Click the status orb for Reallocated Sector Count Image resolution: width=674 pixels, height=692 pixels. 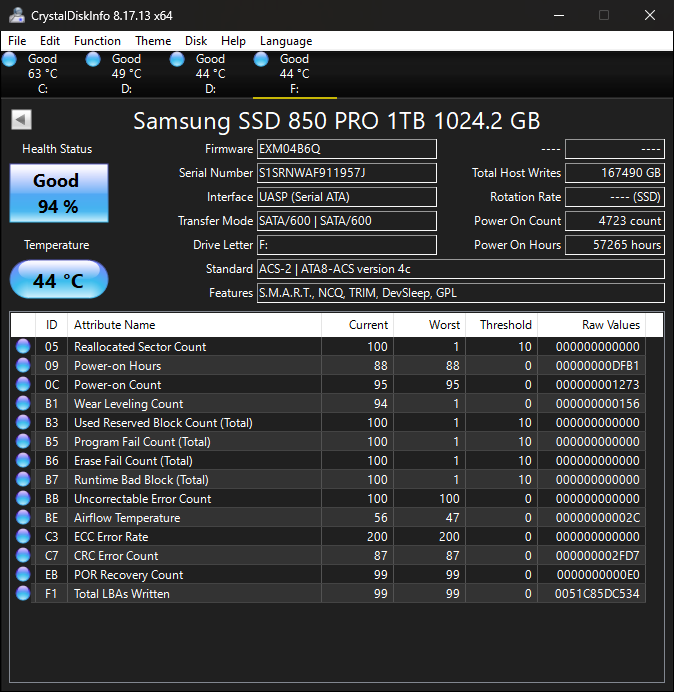click(x=24, y=347)
